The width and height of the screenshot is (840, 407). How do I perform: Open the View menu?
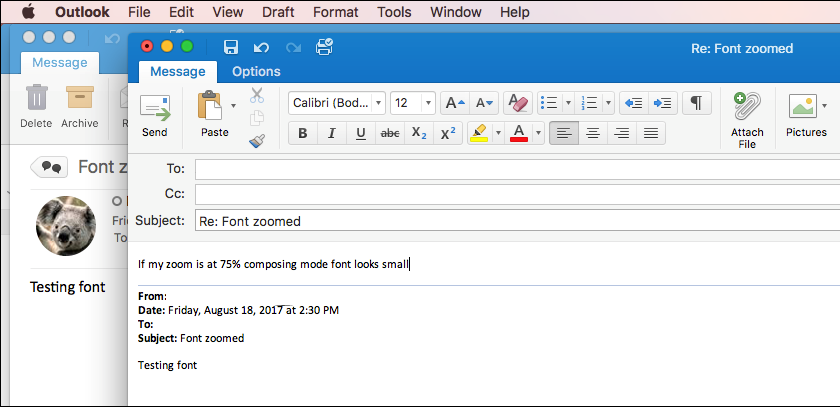228,12
